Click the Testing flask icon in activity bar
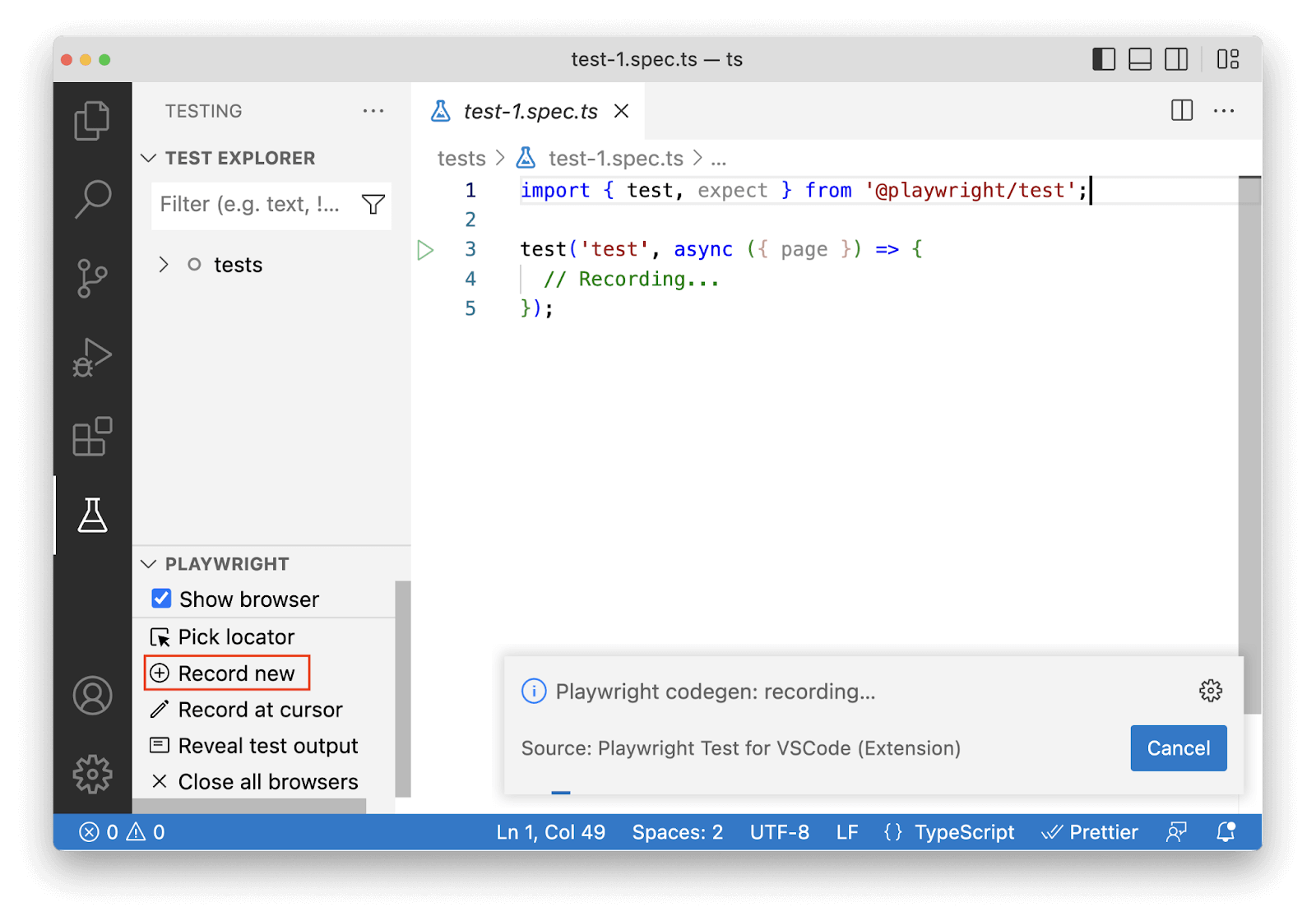Image resolution: width=1316 pixels, height=921 pixels. point(92,516)
